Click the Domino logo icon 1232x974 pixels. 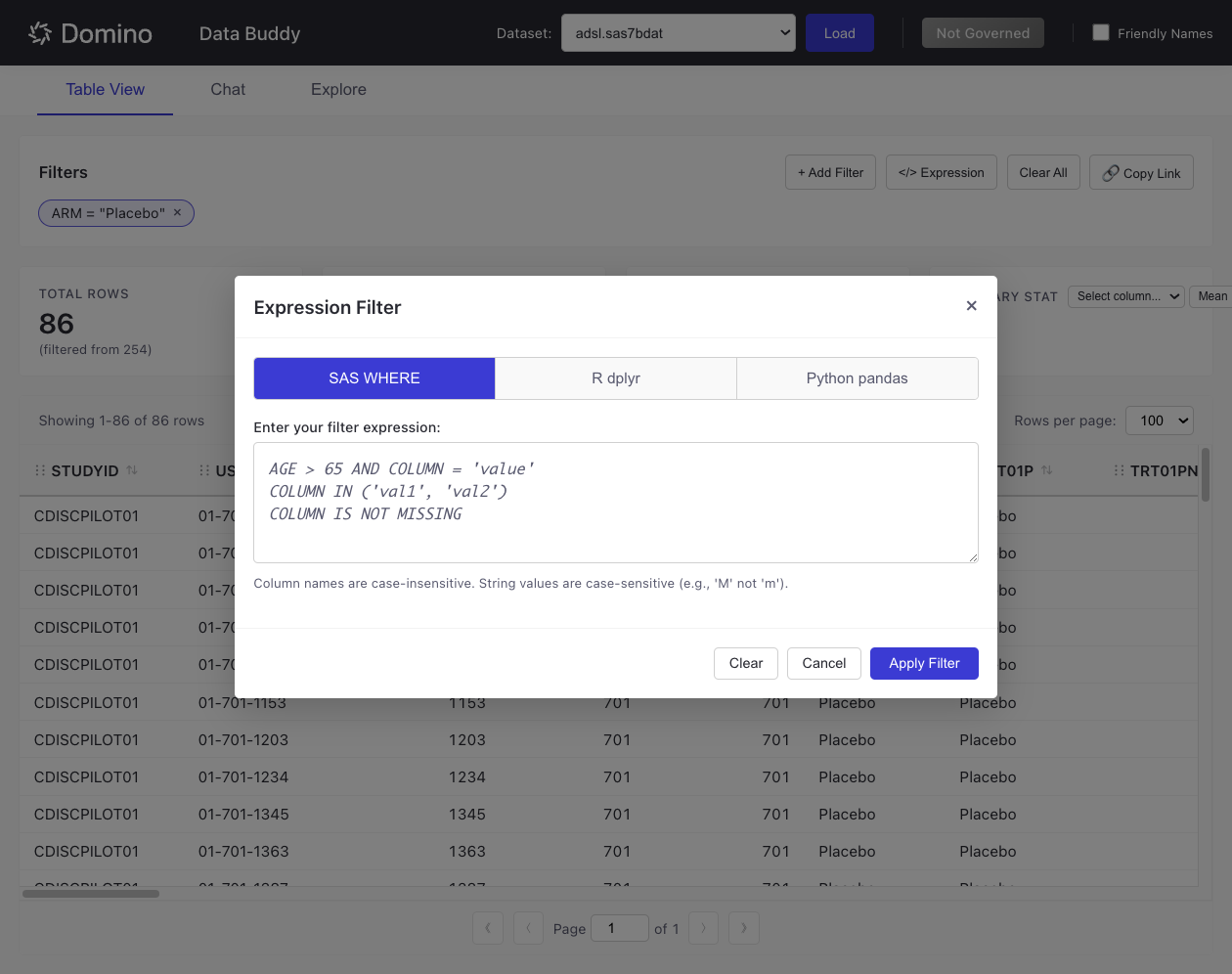coord(40,33)
